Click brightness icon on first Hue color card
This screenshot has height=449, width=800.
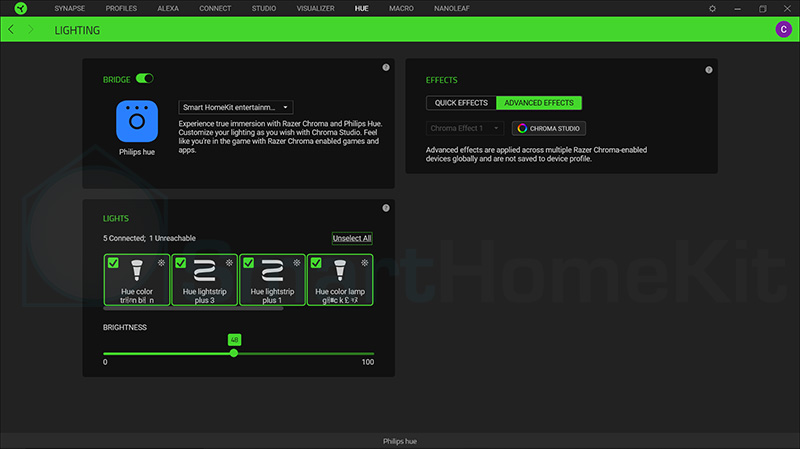click(161, 263)
